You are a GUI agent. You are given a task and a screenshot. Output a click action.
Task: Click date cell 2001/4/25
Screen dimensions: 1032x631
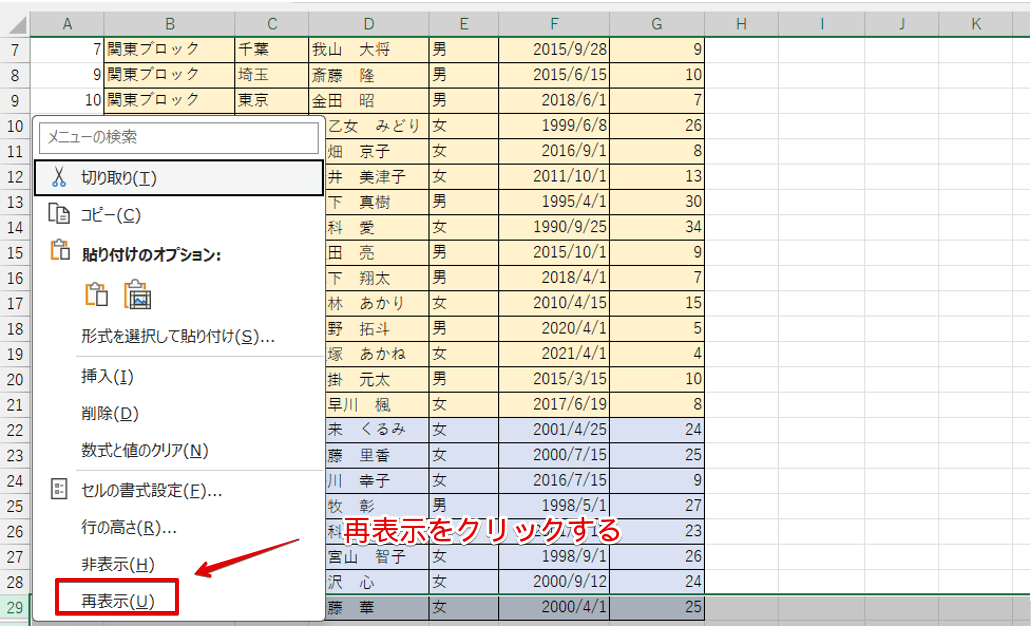[x=554, y=430]
